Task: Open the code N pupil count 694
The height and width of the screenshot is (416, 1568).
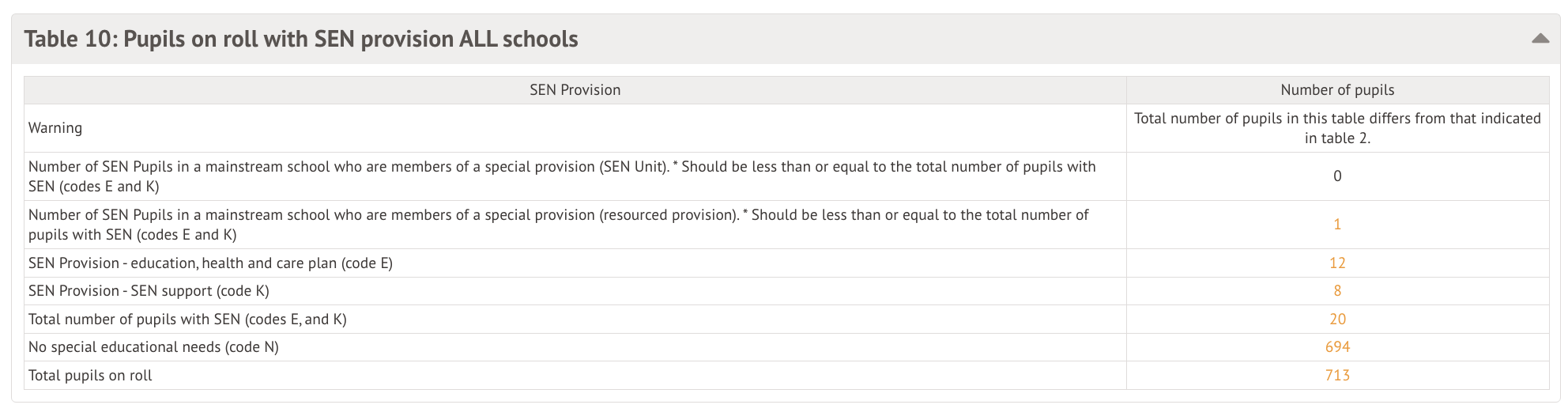Action: click(1337, 347)
